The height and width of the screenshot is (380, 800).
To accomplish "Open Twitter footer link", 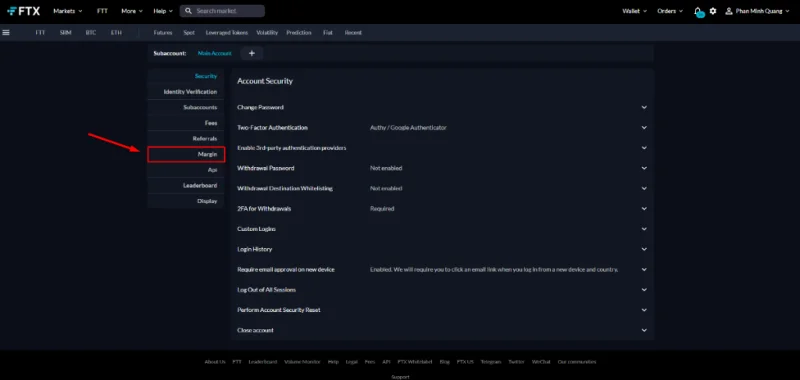I will [516, 362].
